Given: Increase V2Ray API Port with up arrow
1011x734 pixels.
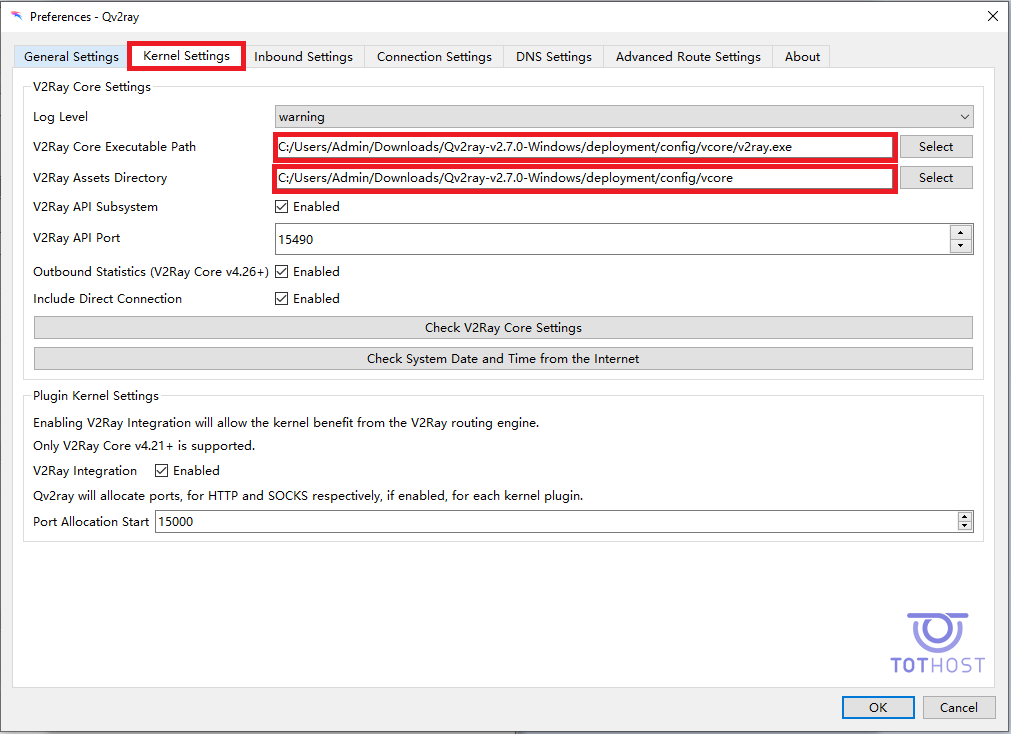Looking at the screenshot, I should 961,233.
